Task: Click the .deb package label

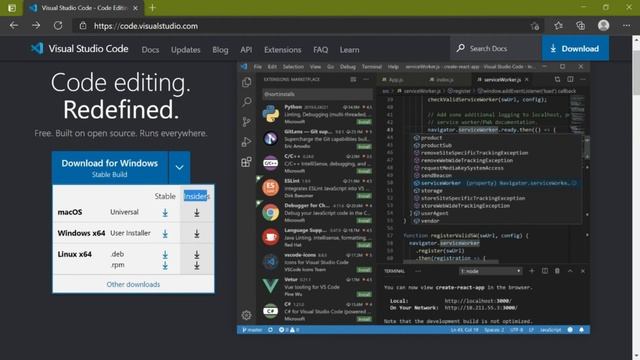Action: 117,254
